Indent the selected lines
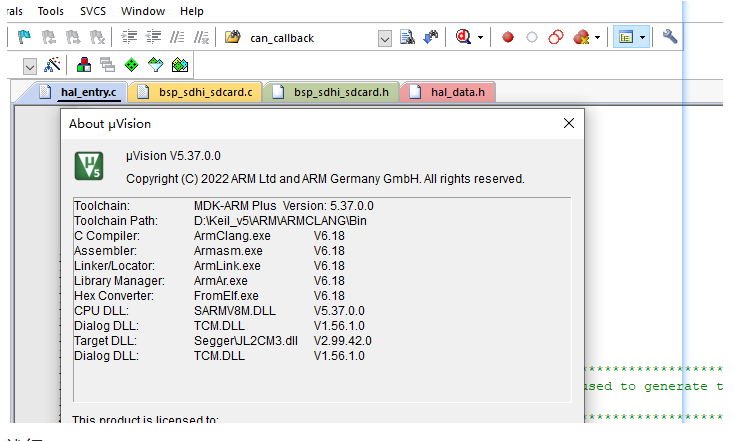The width and height of the screenshot is (734, 441). 129,37
